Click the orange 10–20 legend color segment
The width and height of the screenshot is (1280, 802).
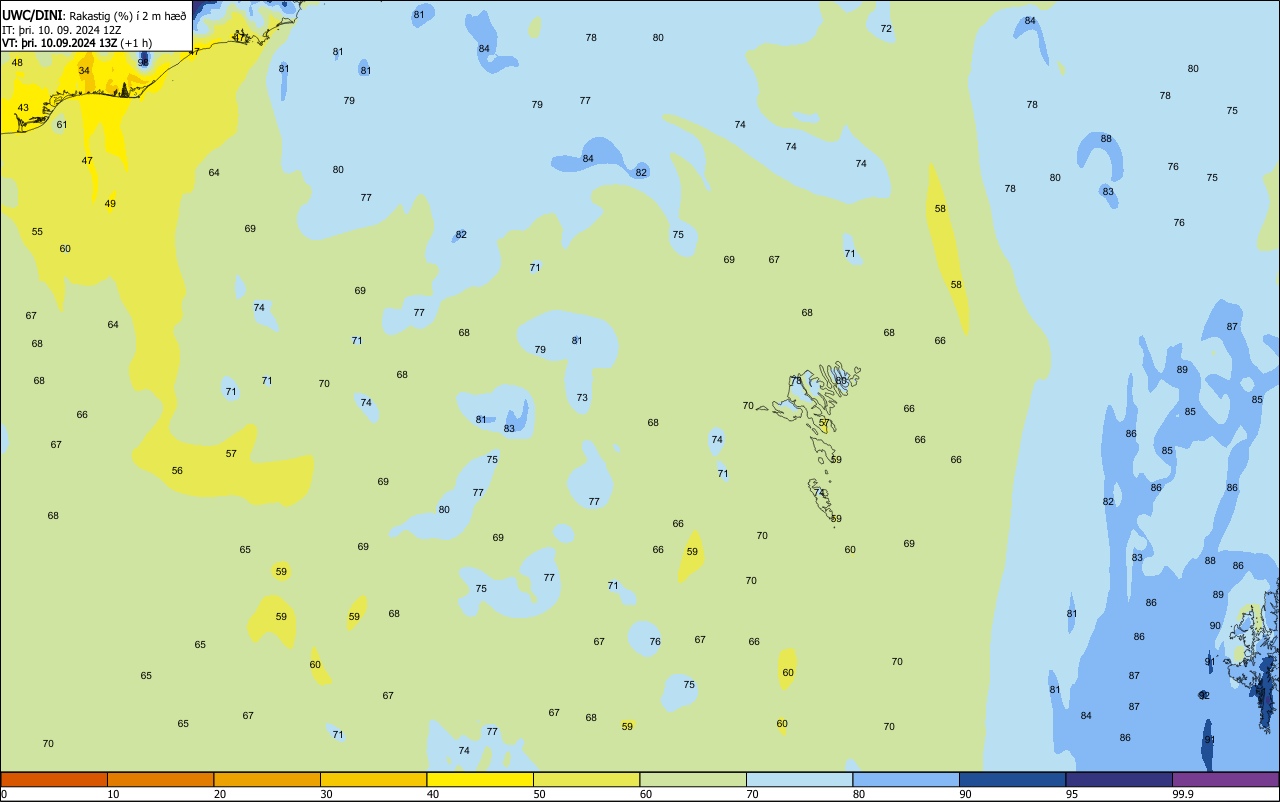(x=160, y=779)
